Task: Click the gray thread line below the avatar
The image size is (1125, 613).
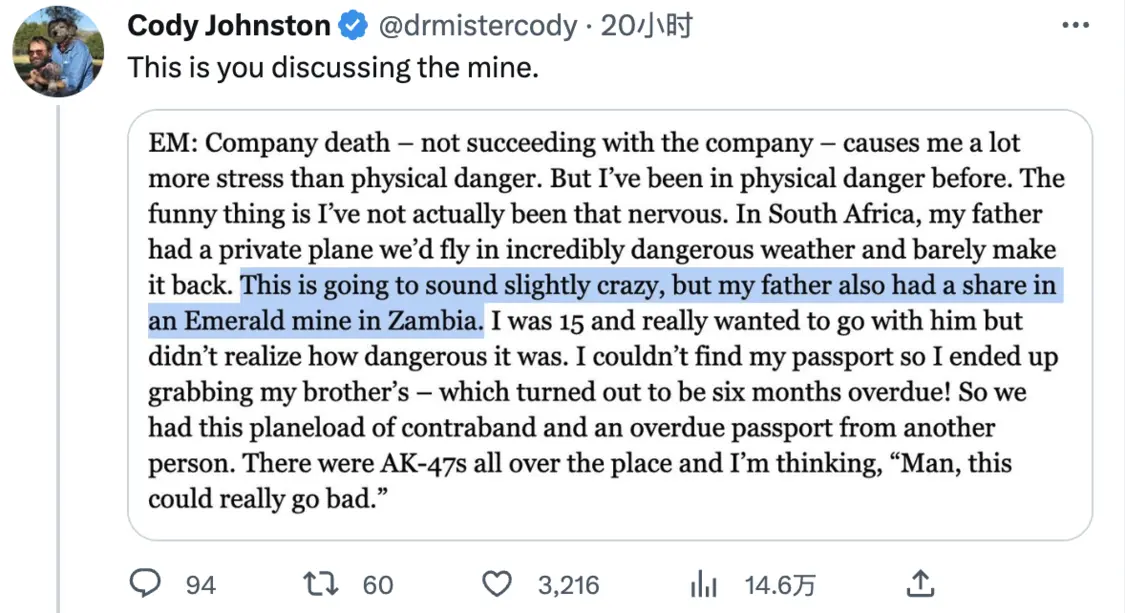Action: click(x=58, y=350)
